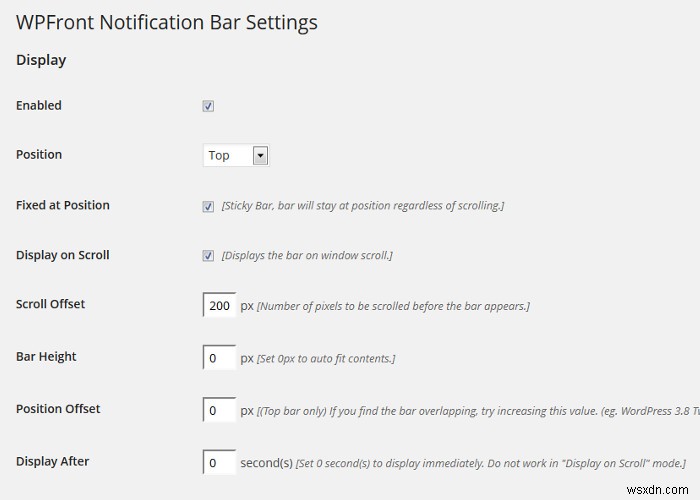Click the Bar Height label
The width and height of the screenshot is (700, 500).
click(46, 356)
